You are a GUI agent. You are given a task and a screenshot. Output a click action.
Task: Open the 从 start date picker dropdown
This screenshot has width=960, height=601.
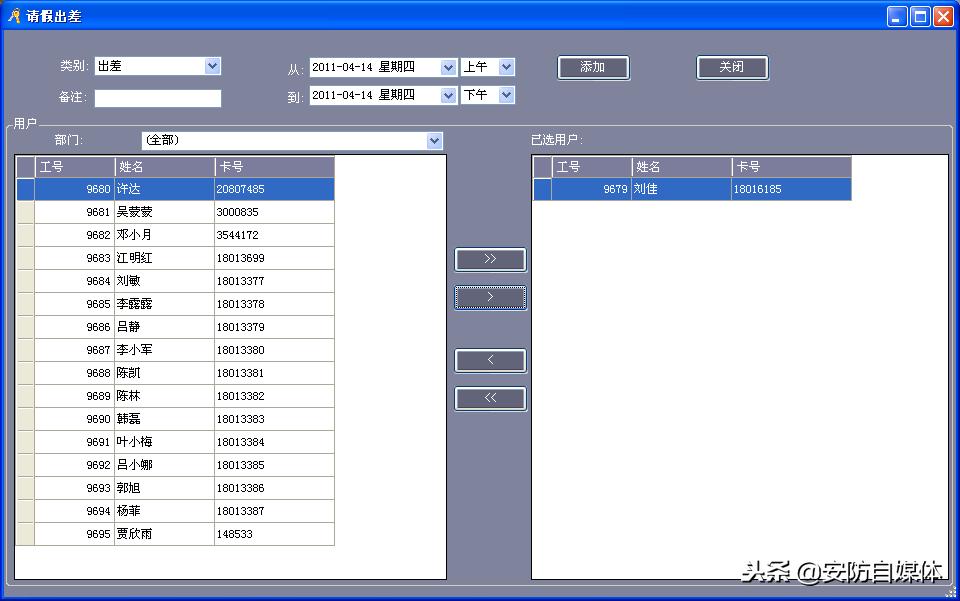(x=448, y=67)
